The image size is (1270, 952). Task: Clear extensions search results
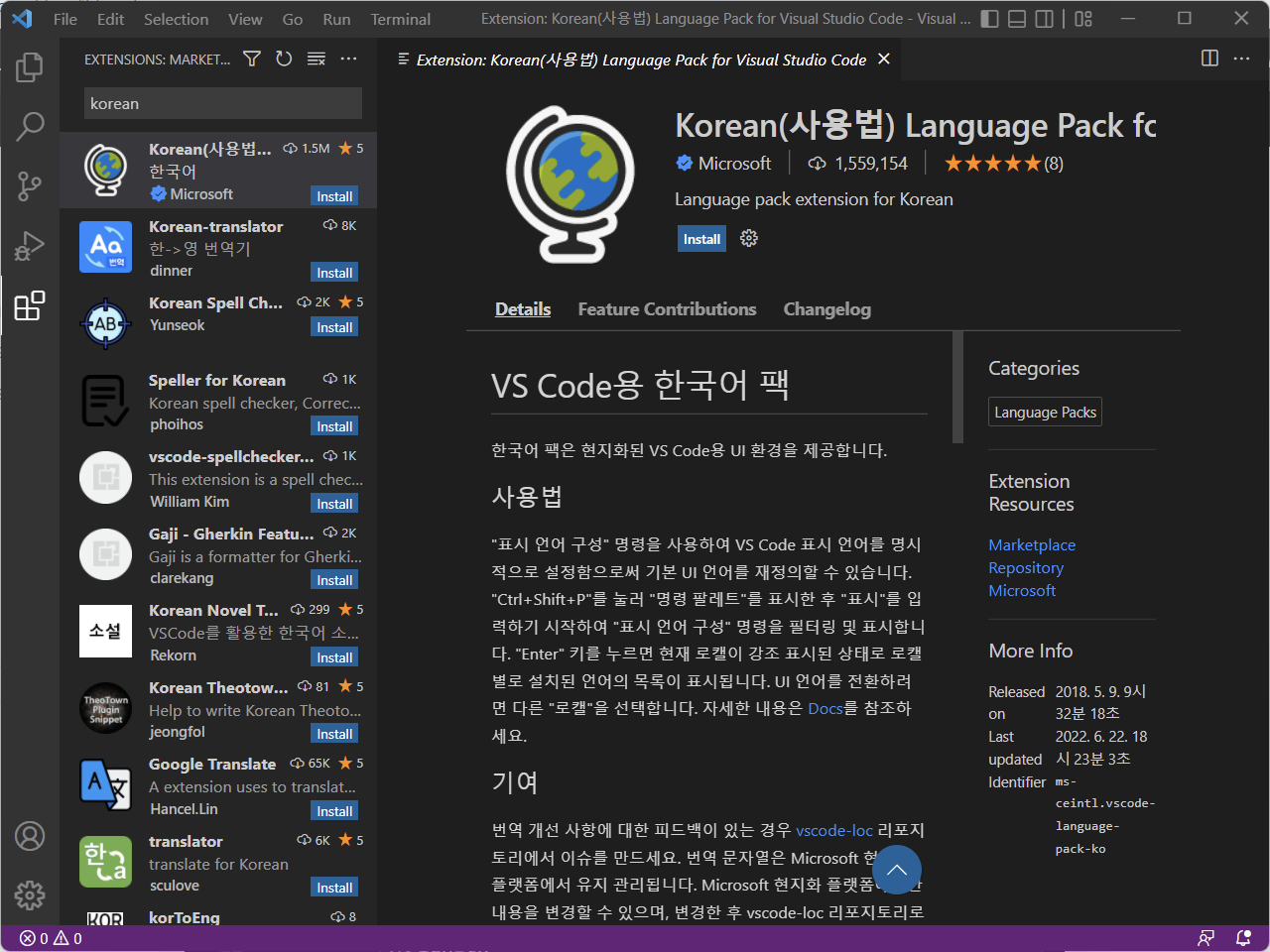click(317, 59)
